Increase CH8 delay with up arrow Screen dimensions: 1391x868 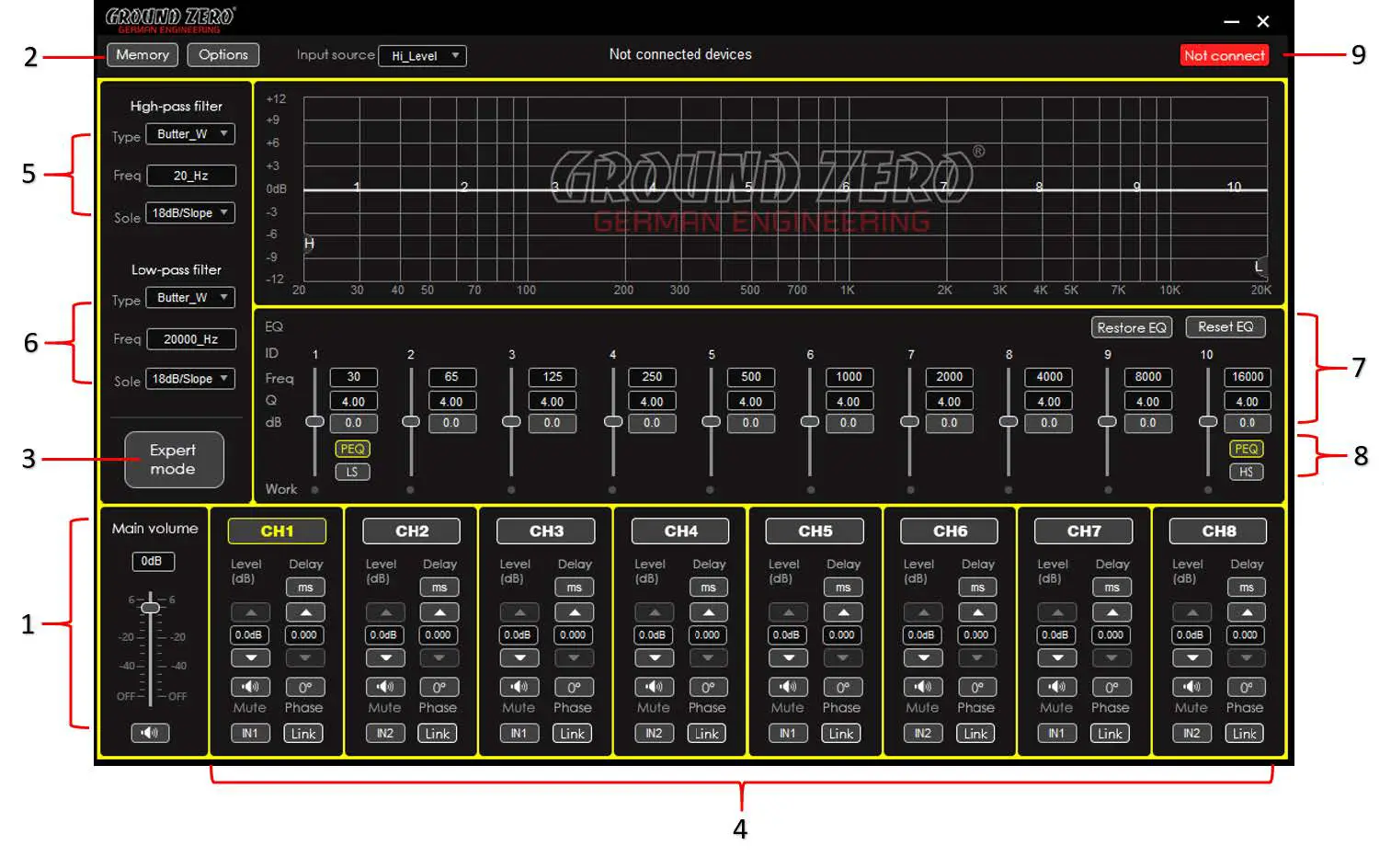click(1247, 612)
